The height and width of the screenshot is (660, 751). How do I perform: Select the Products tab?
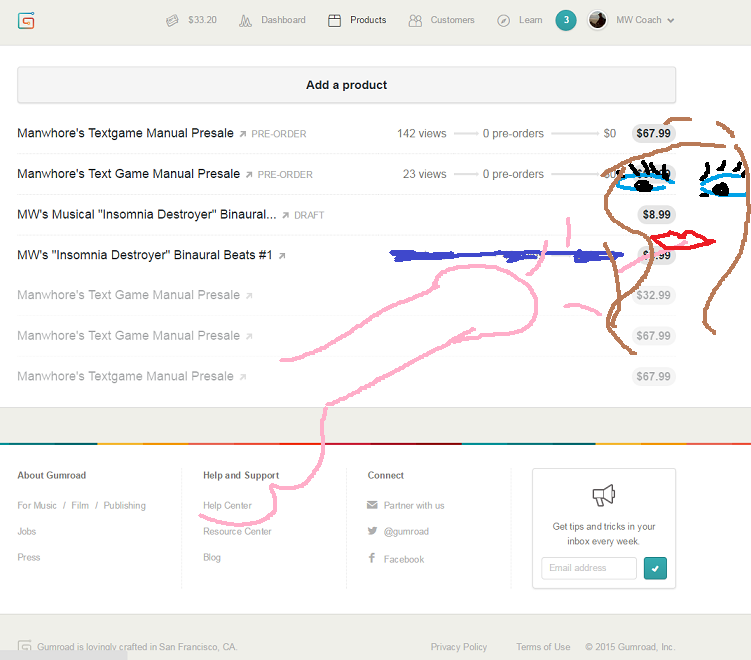coord(368,20)
